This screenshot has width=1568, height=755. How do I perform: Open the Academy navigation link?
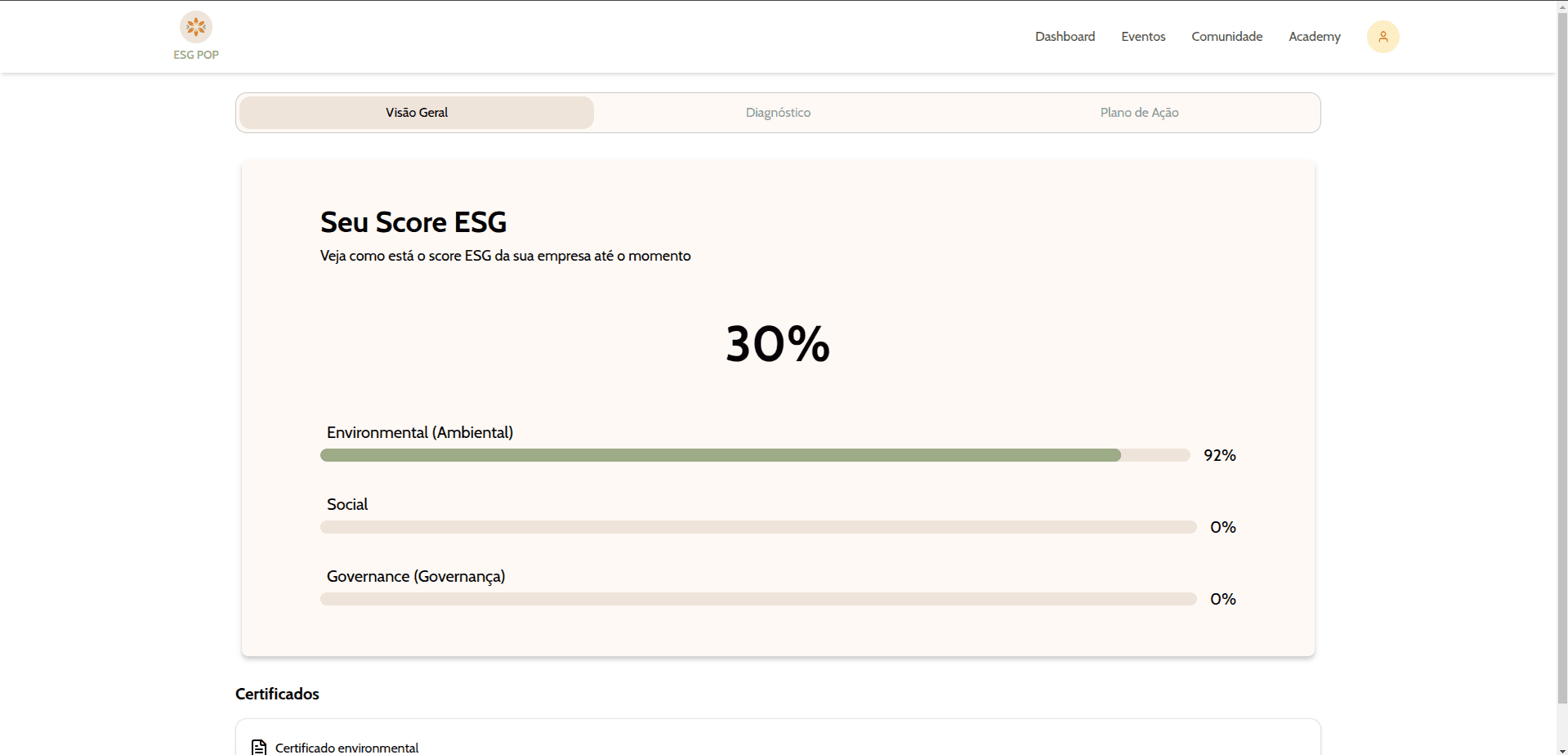(x=1314, y=37)
